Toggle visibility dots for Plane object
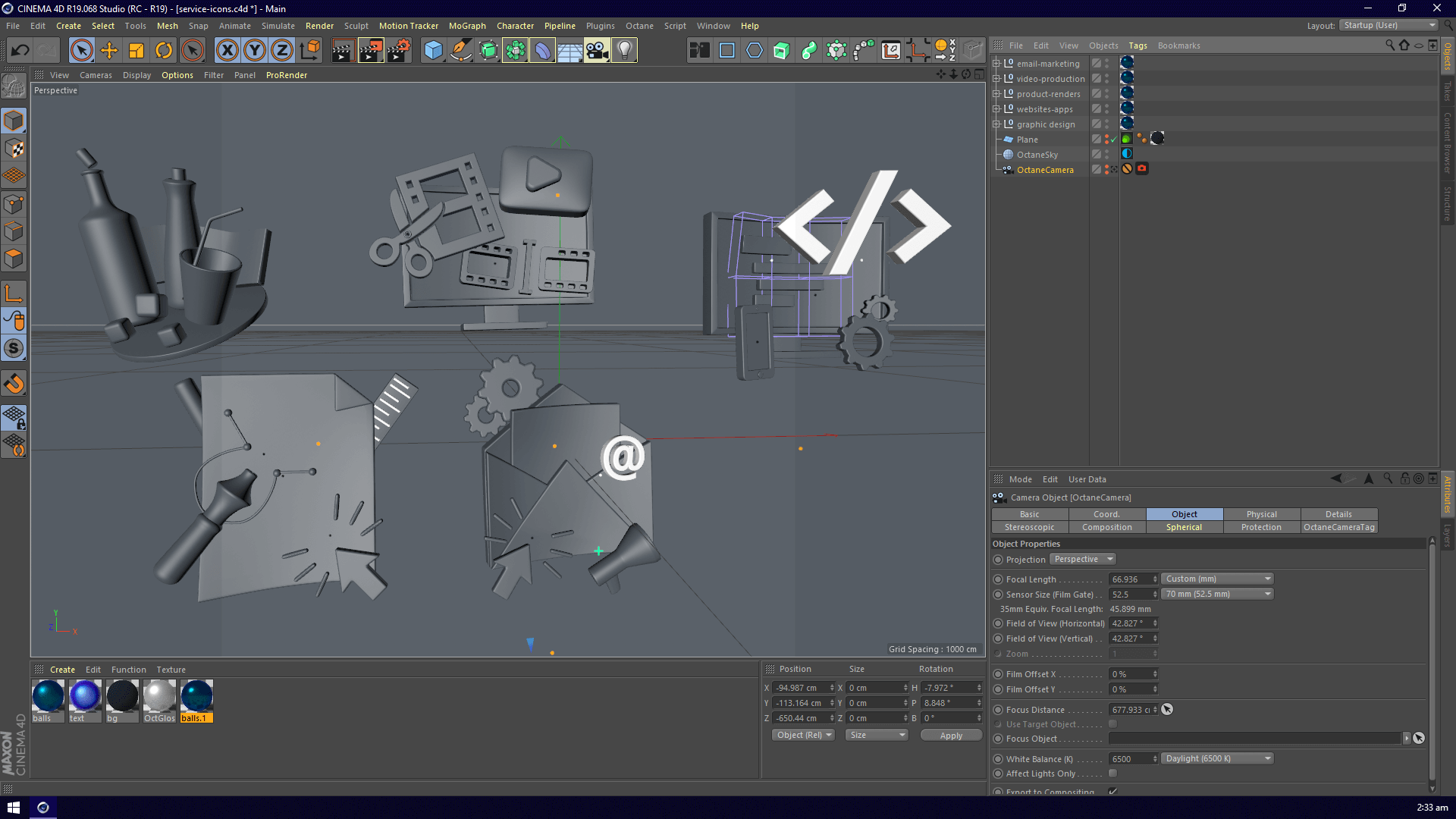Screen dimensions: 1456x819 (1106, 140)
